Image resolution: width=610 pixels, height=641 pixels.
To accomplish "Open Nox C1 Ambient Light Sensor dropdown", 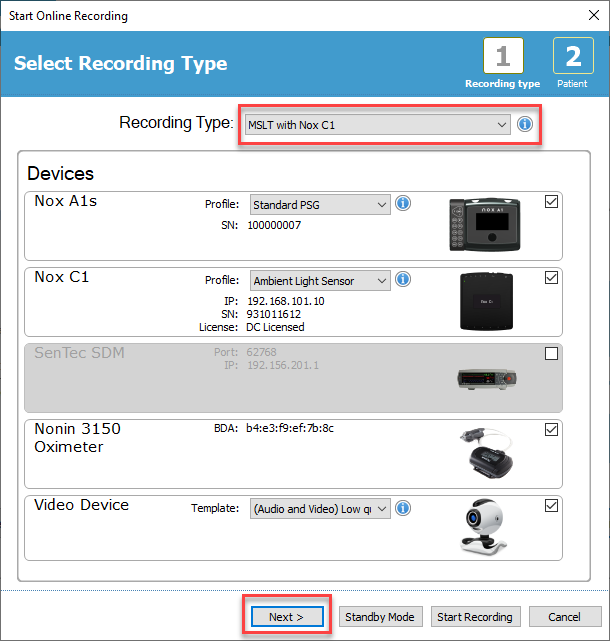I will coord(320,280).
